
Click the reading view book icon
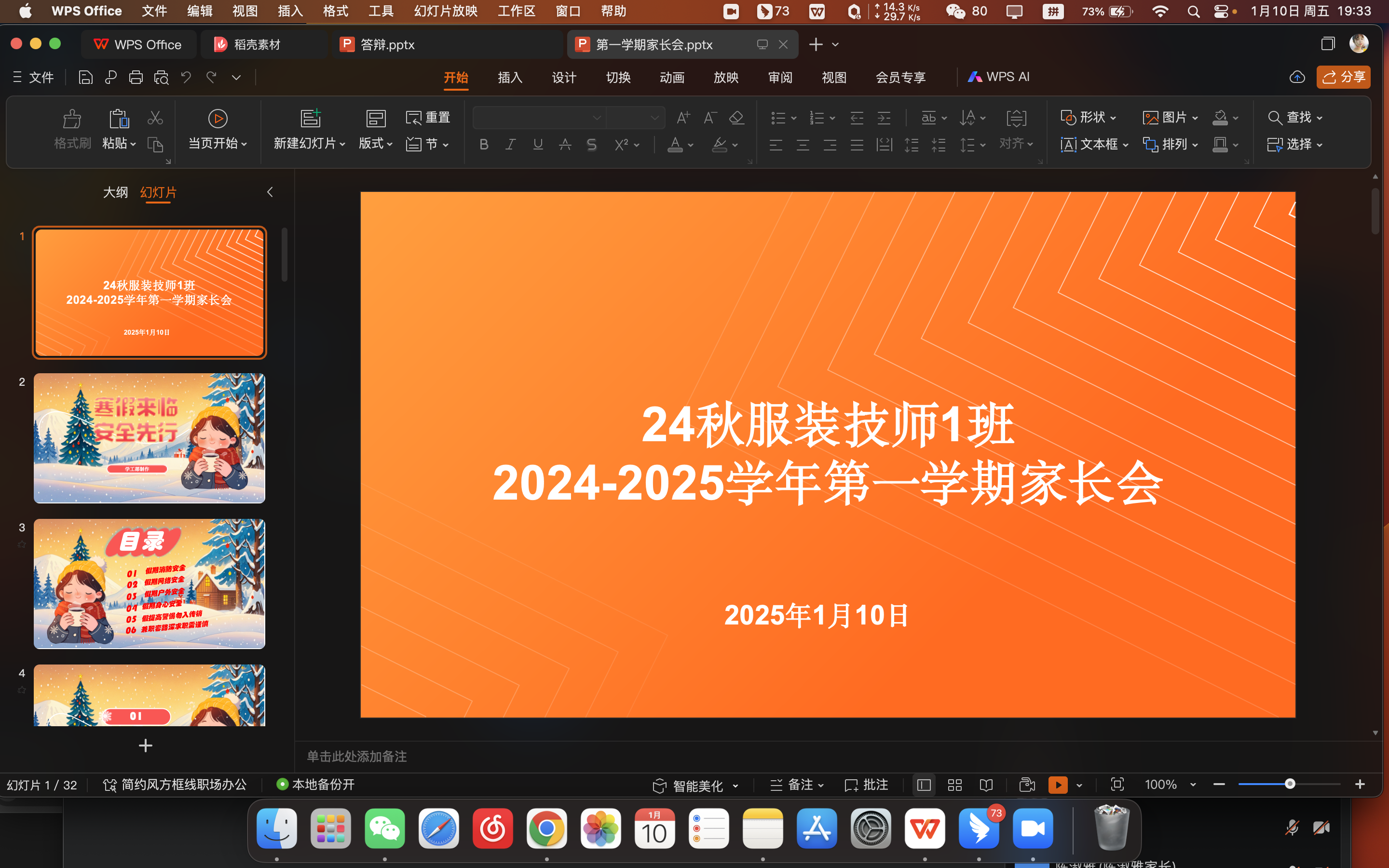986,785
